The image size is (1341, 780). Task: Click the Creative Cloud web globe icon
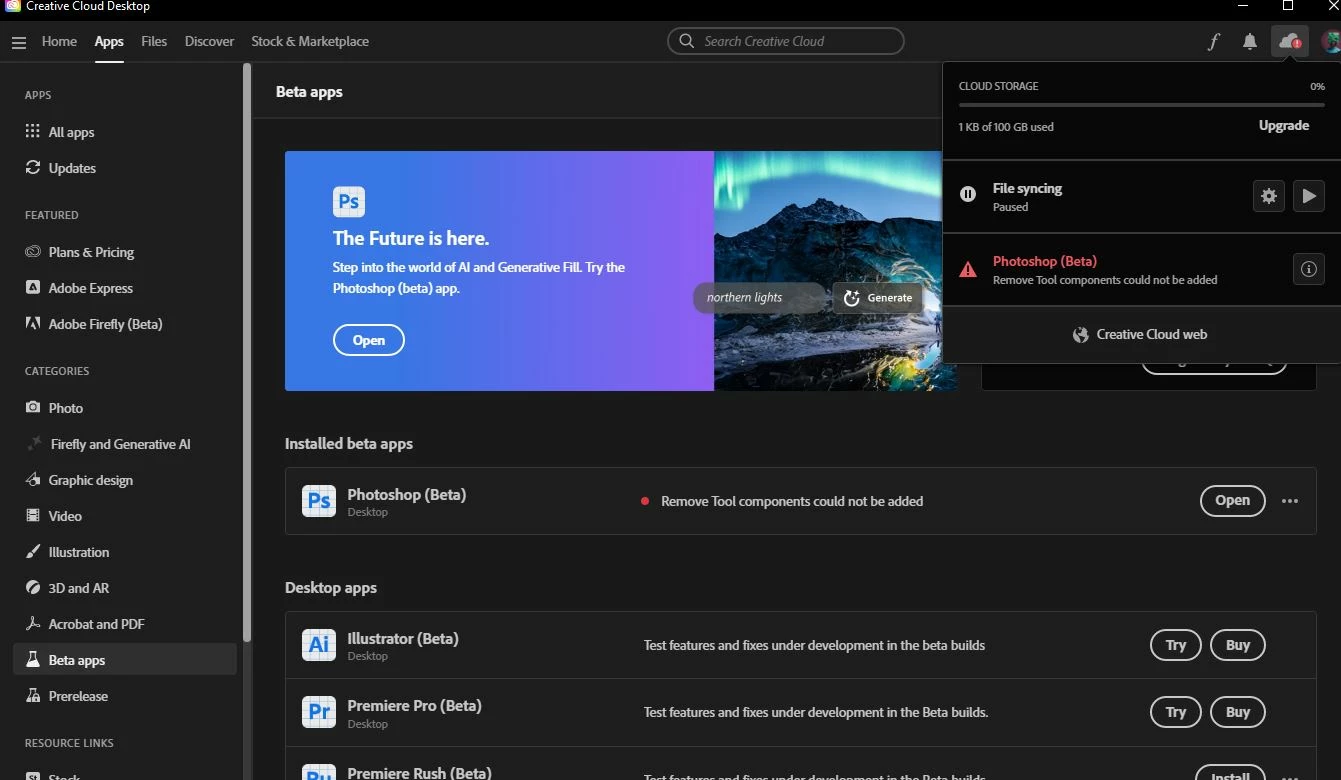(x=1081, y=335)
